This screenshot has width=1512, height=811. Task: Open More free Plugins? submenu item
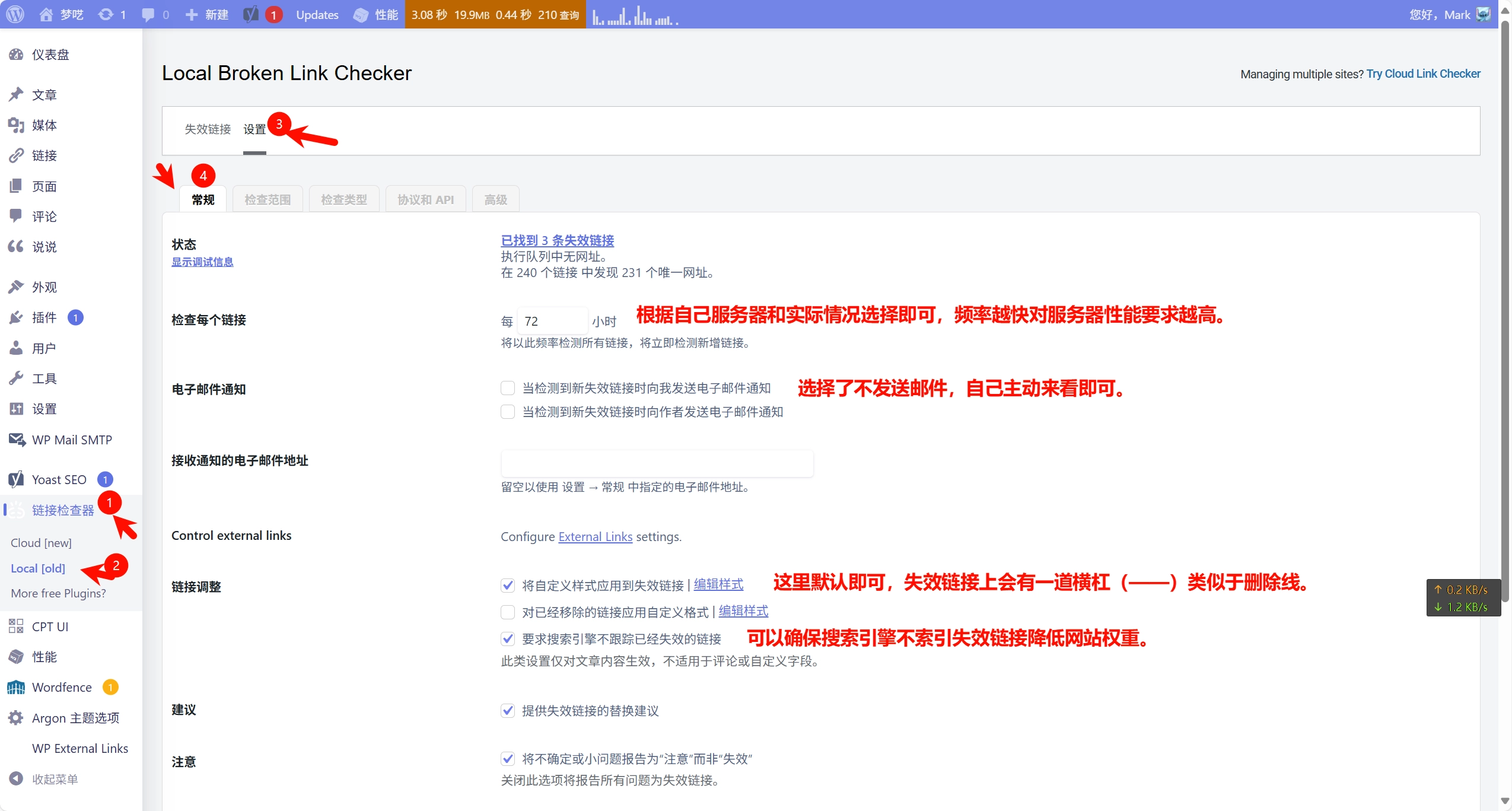(x=58, y=593)
